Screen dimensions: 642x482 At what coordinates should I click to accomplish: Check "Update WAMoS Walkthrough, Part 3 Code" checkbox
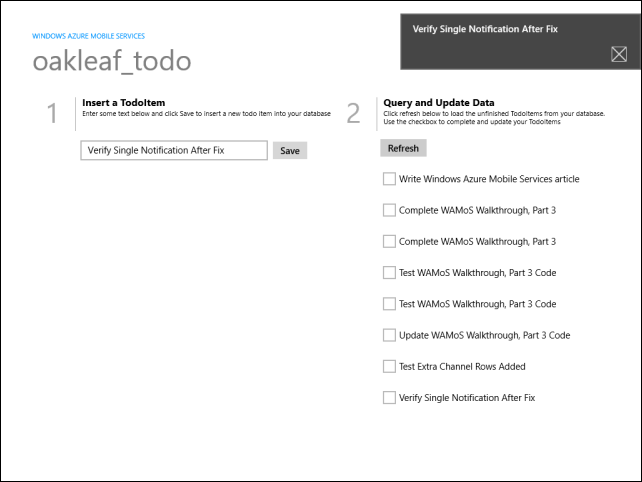pos(389,335)
